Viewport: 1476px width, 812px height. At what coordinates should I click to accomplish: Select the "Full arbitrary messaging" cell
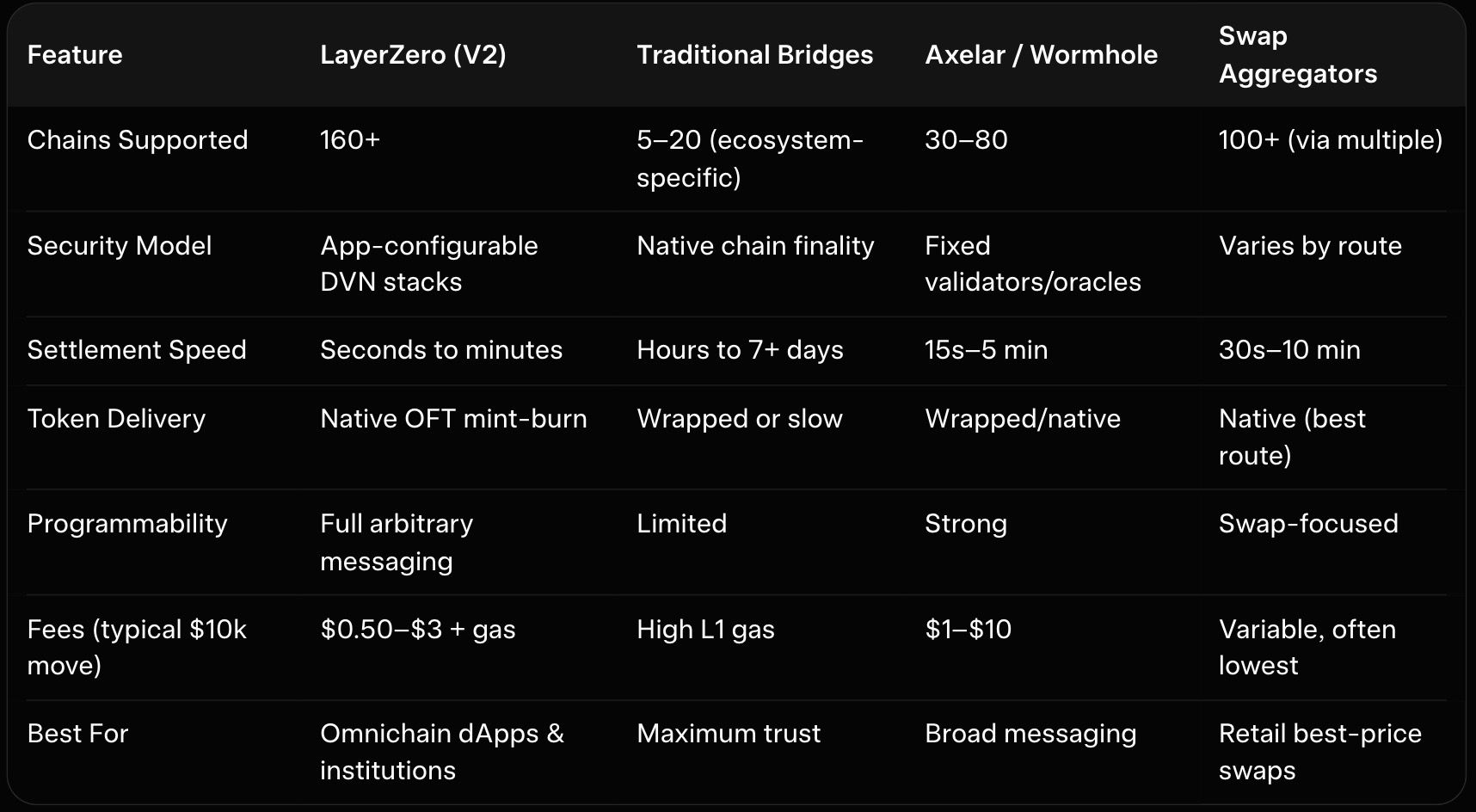(397, 542)
